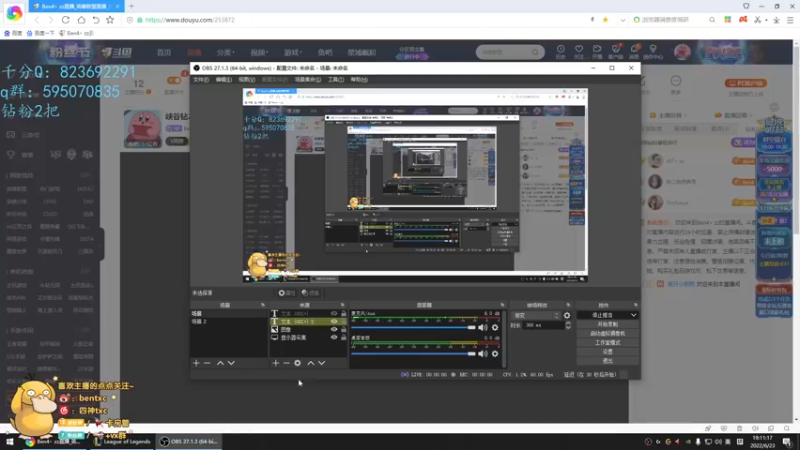Click the microphone/Aux volume slider
The image size is (800, 450).
coord(413,328)
